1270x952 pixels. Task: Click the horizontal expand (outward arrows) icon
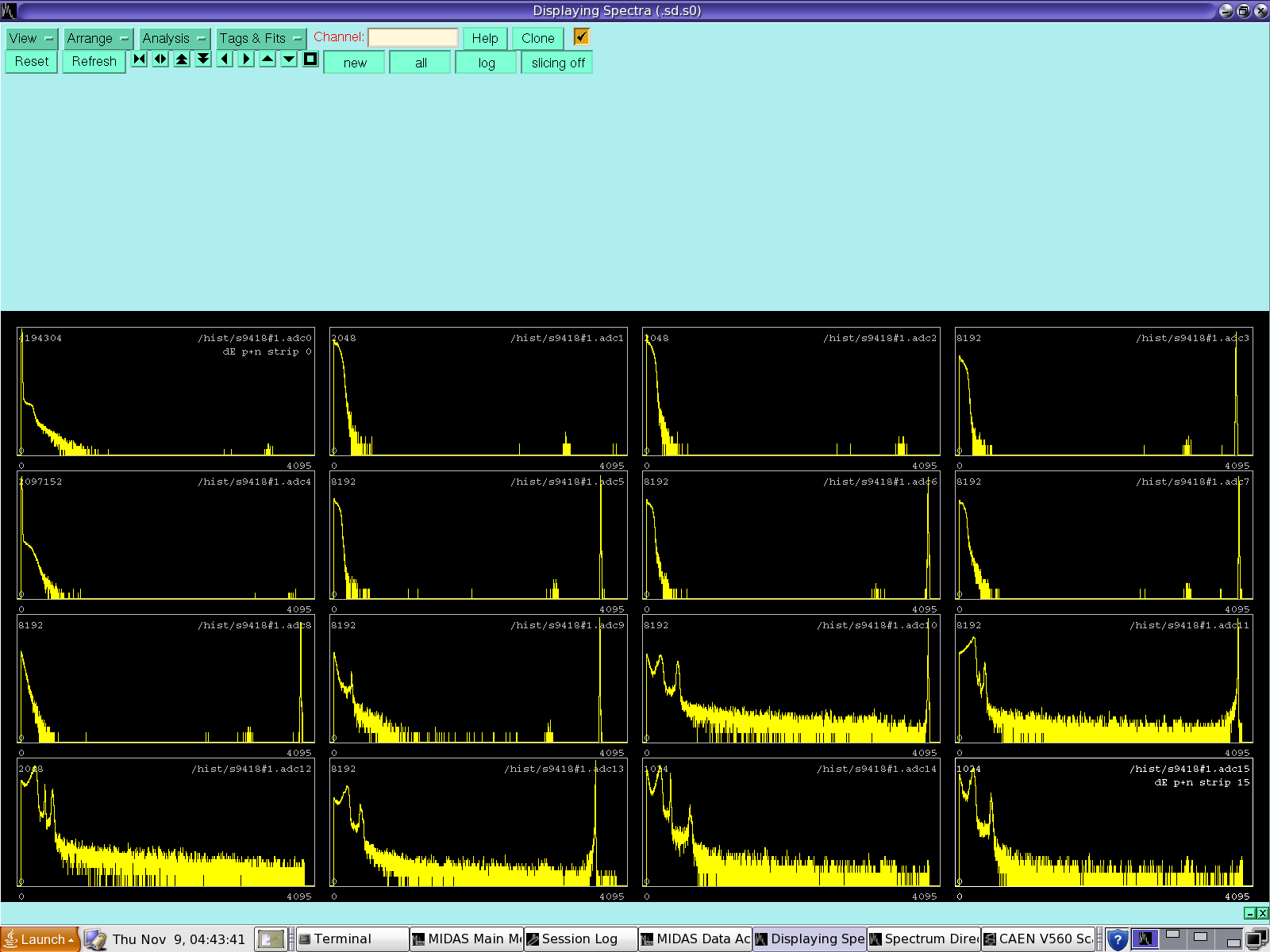click(161, 59)
